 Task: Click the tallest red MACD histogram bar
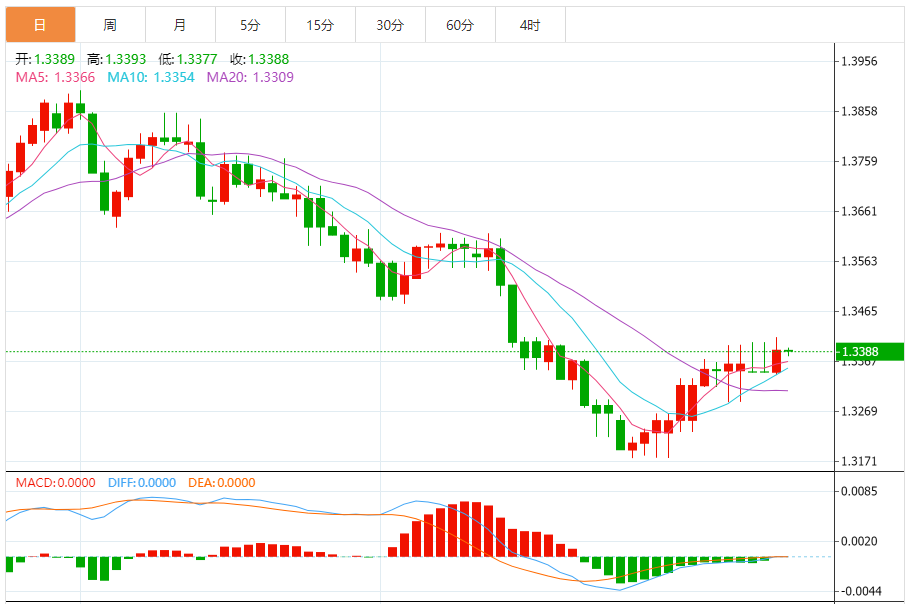(x=465, y=529)
